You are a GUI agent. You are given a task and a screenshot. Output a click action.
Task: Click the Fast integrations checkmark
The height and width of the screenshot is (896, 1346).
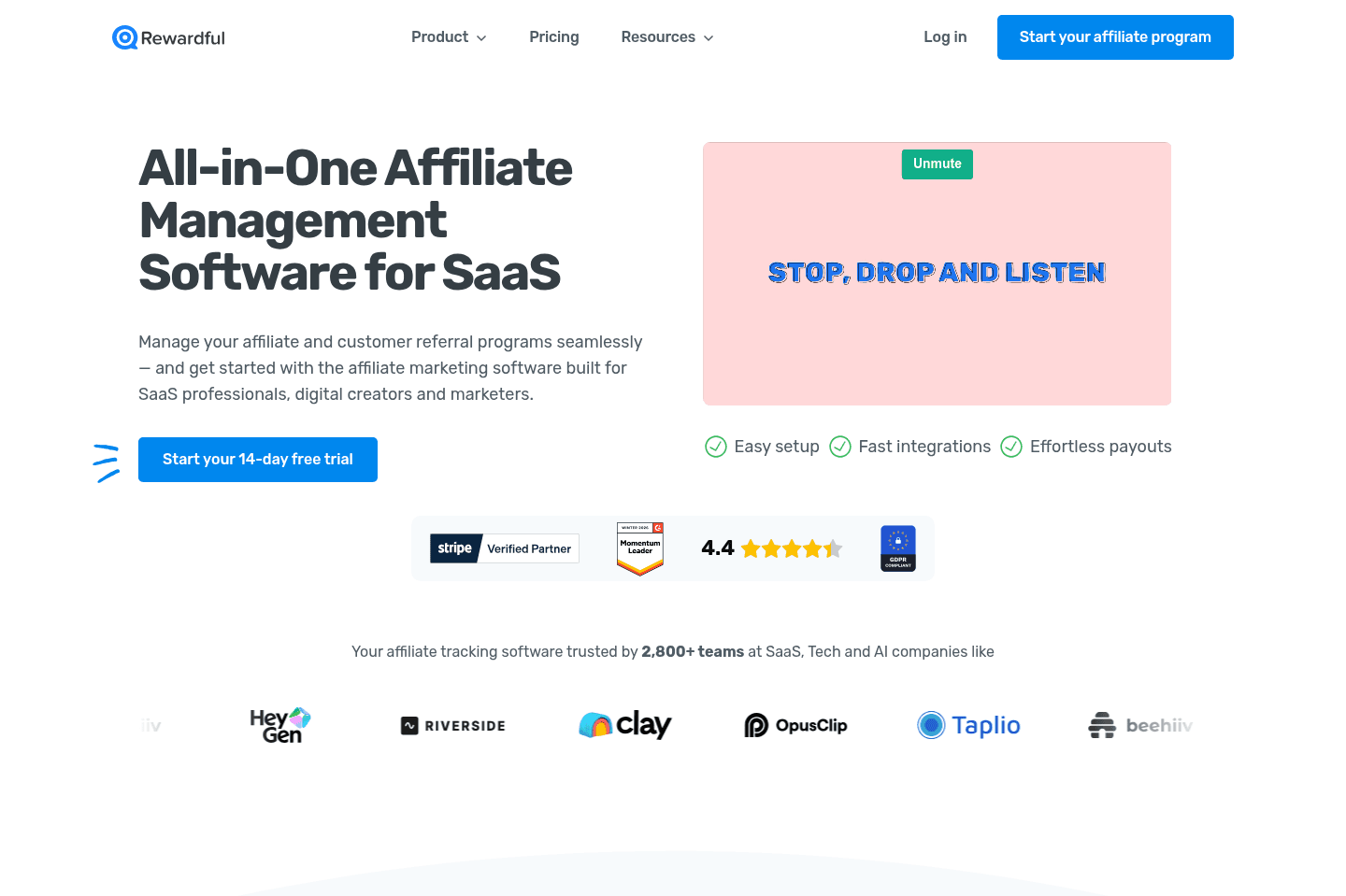(840, 447)
